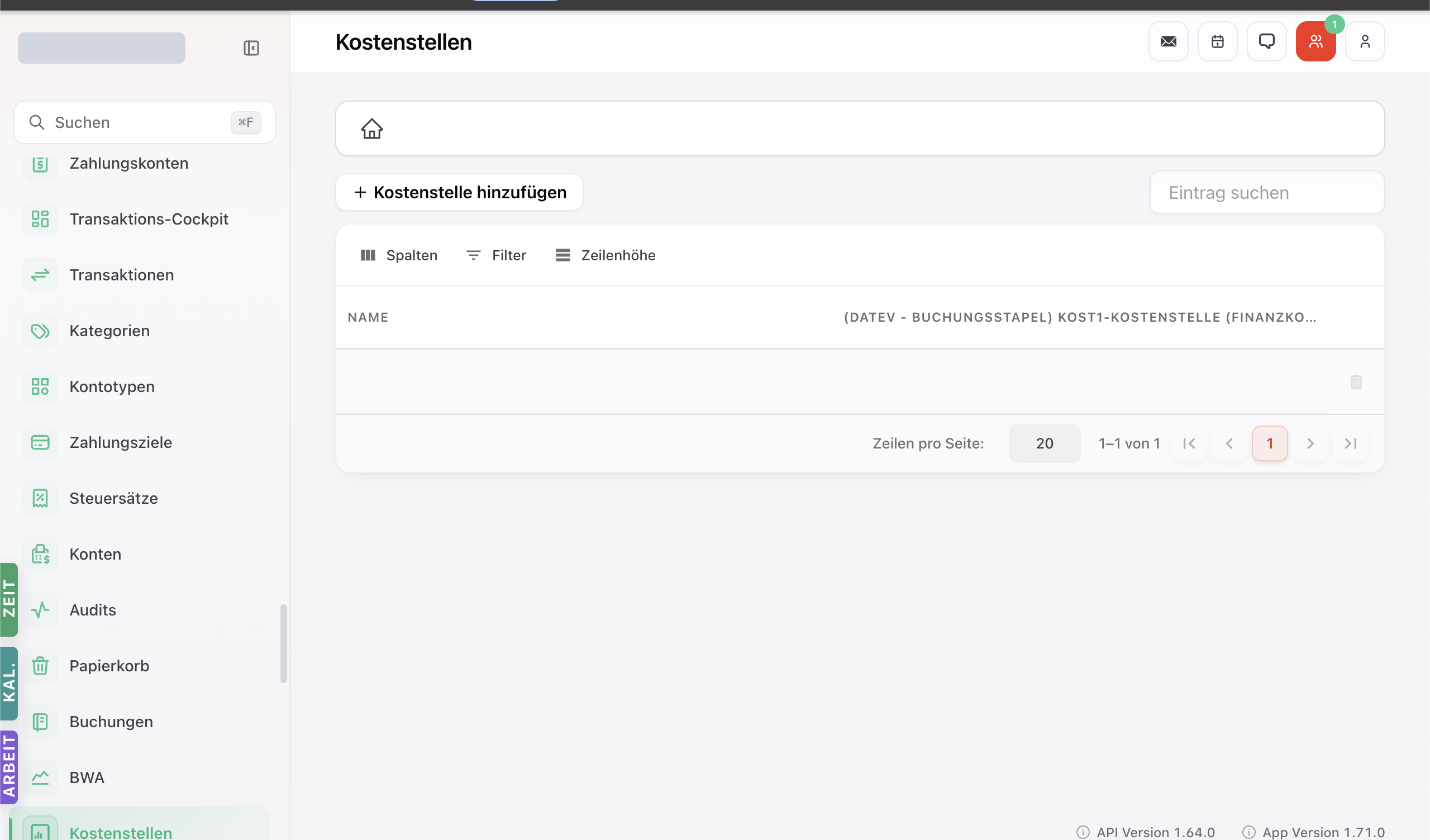This screenshot has height=840, width=1430.
Task: Open the rows per page dropdown showing 20
Action: tap(1044, 443)
